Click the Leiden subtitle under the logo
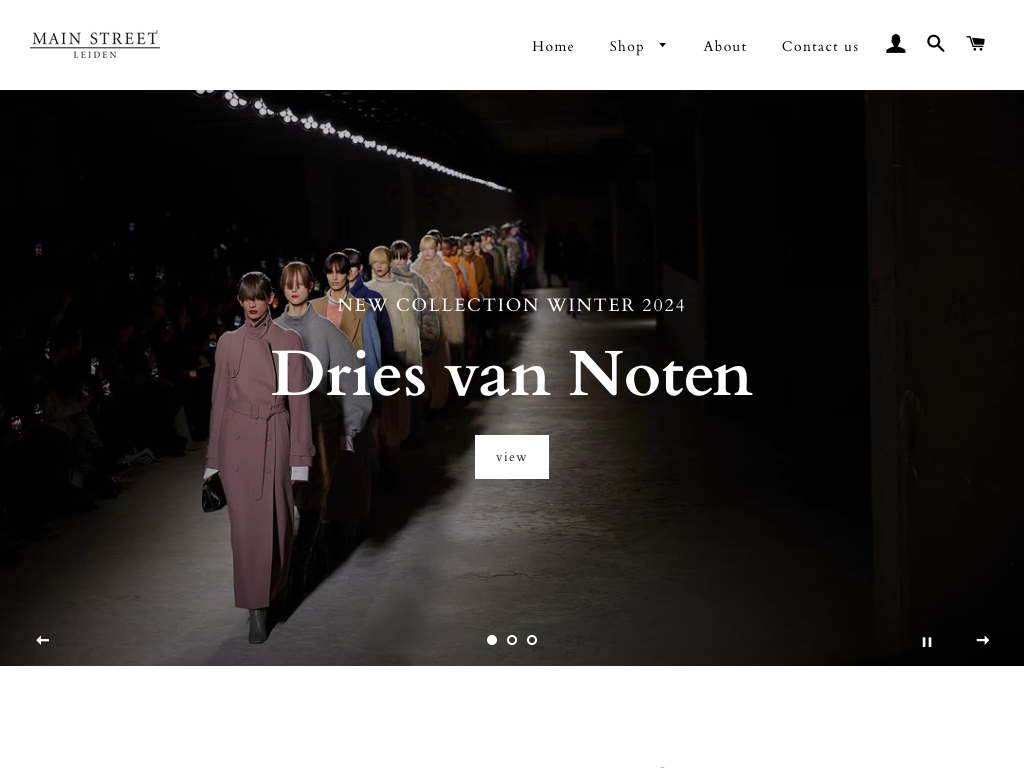Screen dimensions: 1024x768 [x=95, y=55]
